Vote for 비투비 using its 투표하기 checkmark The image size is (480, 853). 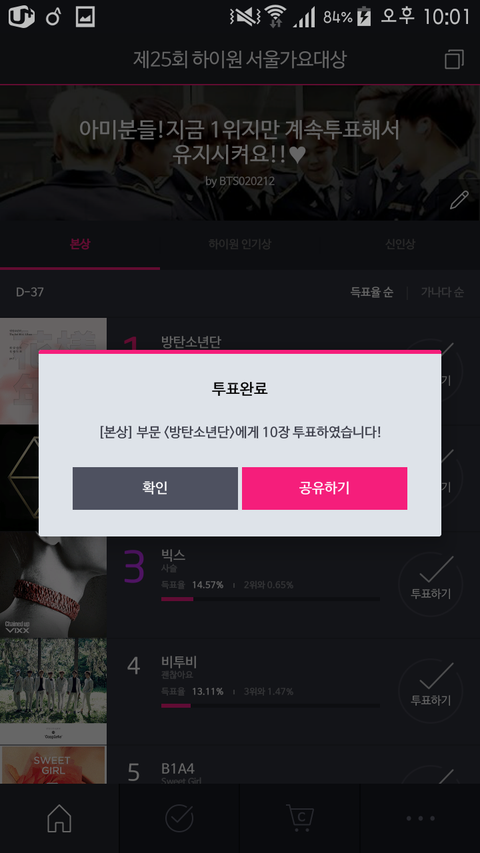pyautogui.click(x=431, y=691)
